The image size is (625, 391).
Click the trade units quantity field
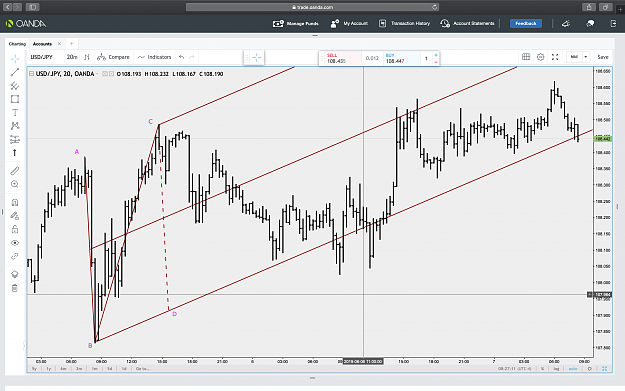click(426, 59)
